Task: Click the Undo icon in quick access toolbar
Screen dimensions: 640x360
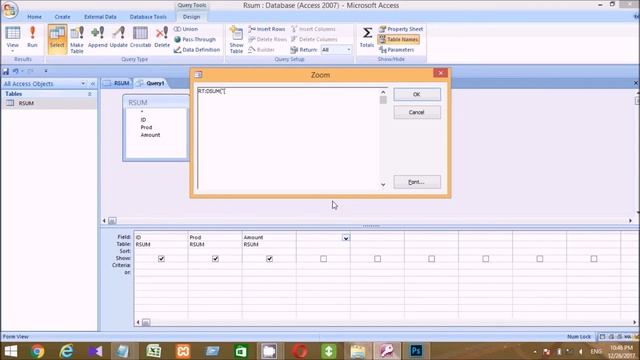Action: 16,71
